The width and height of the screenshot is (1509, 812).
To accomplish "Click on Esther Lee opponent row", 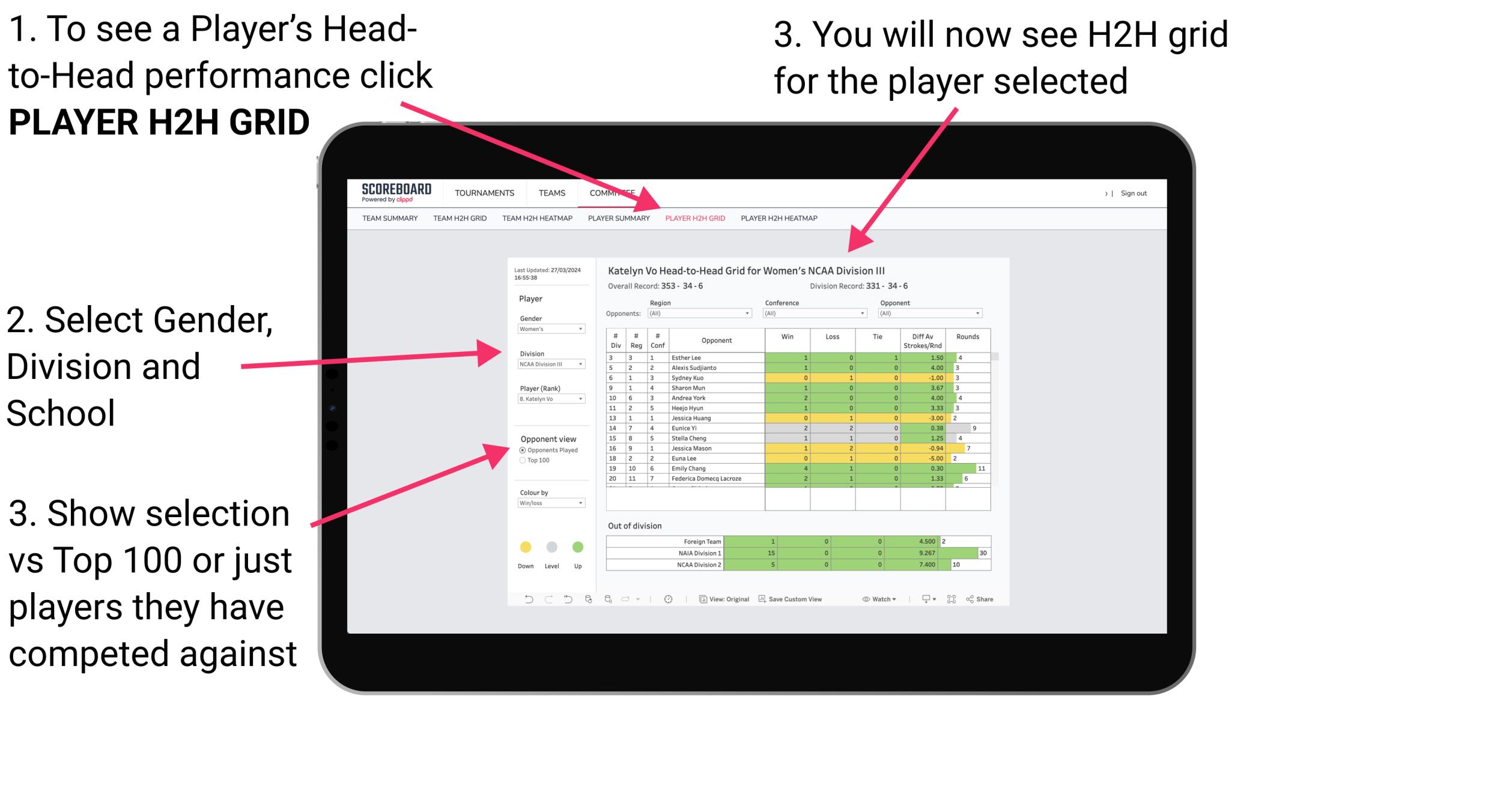I will (x=700, y=357).
